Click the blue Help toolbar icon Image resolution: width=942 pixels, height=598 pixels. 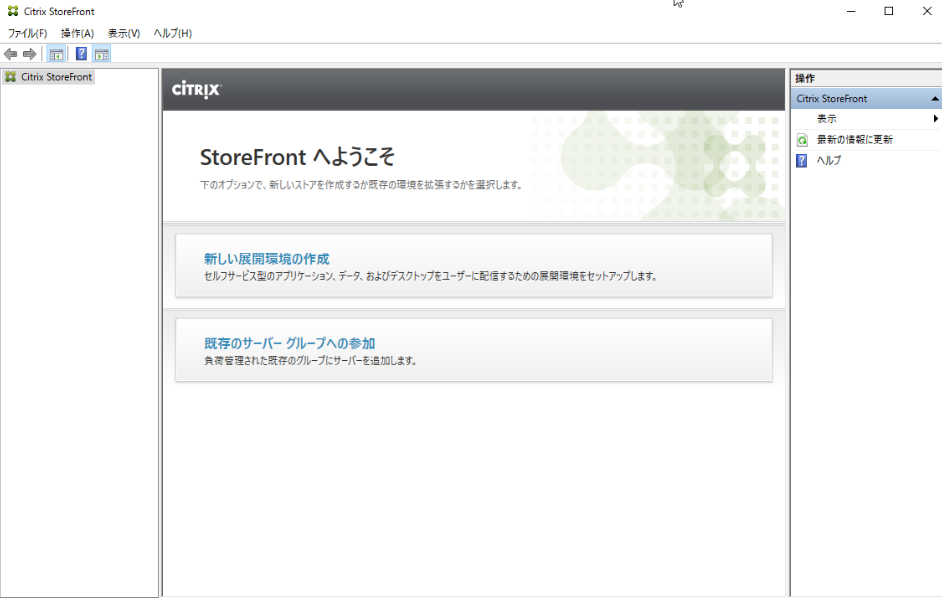coord(81,54)
